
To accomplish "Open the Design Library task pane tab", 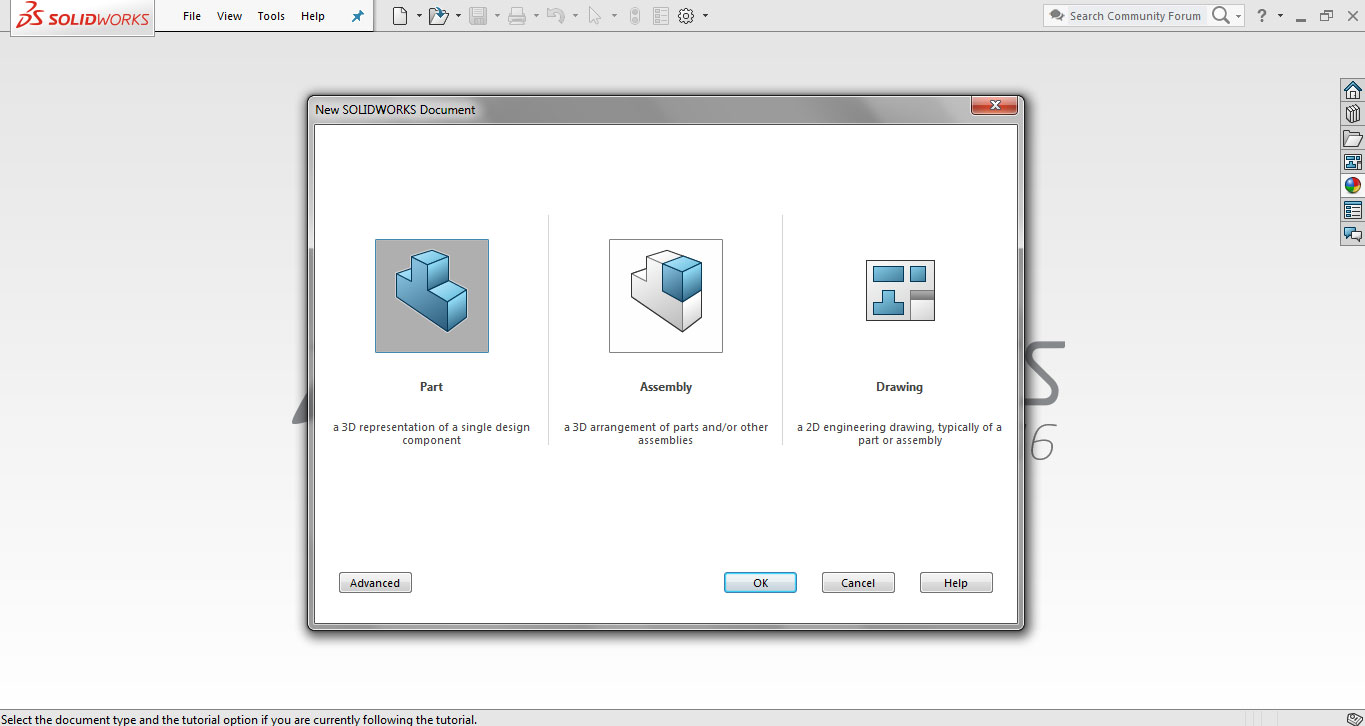I will [x=1352, y=114].
